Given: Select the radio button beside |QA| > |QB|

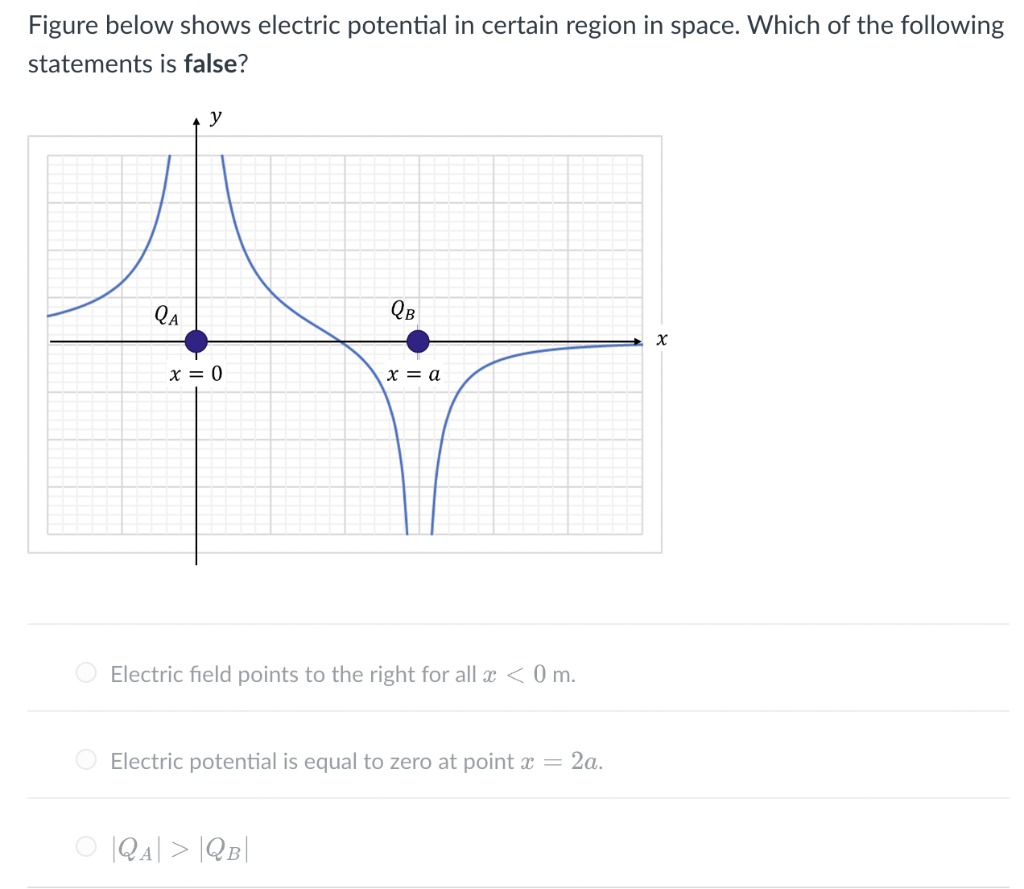Looking at the screenshot, I should 86,846.
